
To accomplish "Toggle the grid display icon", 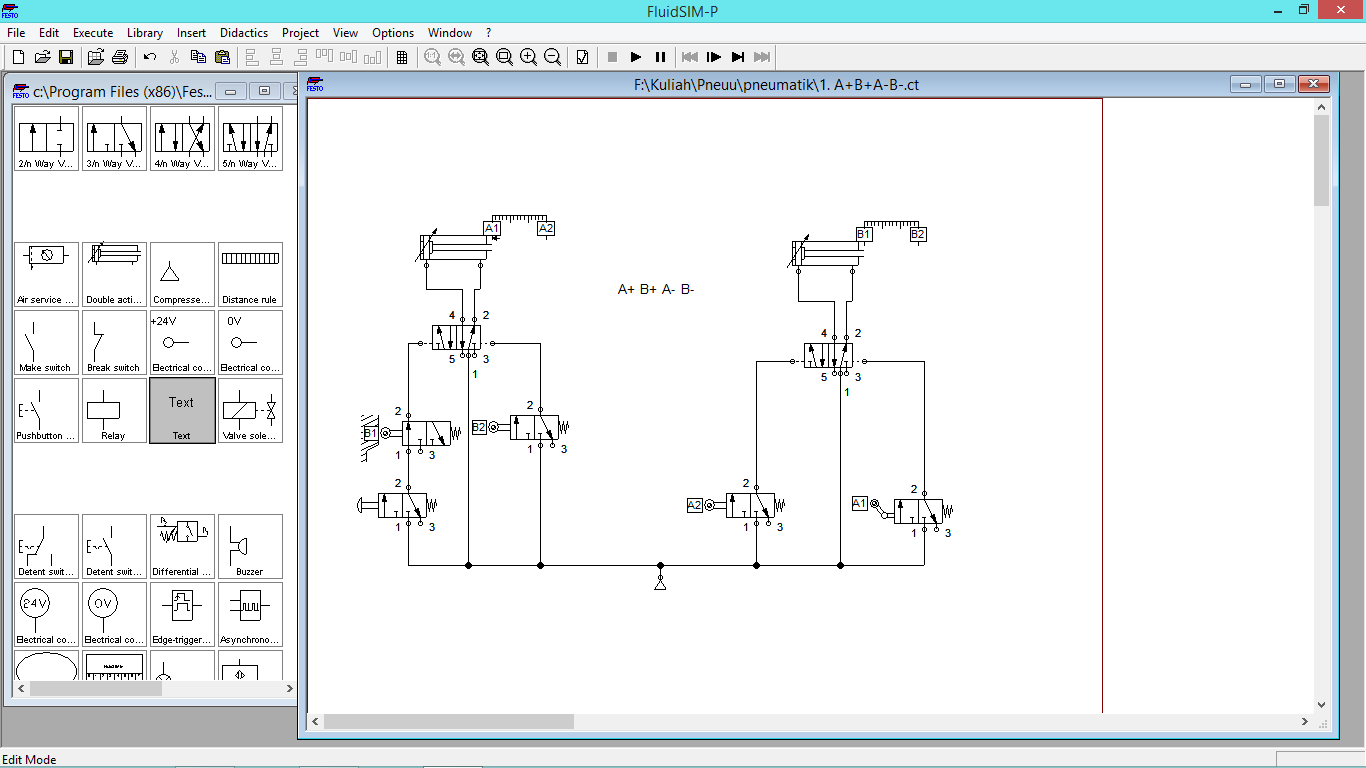I will click(x=401, y=57).
